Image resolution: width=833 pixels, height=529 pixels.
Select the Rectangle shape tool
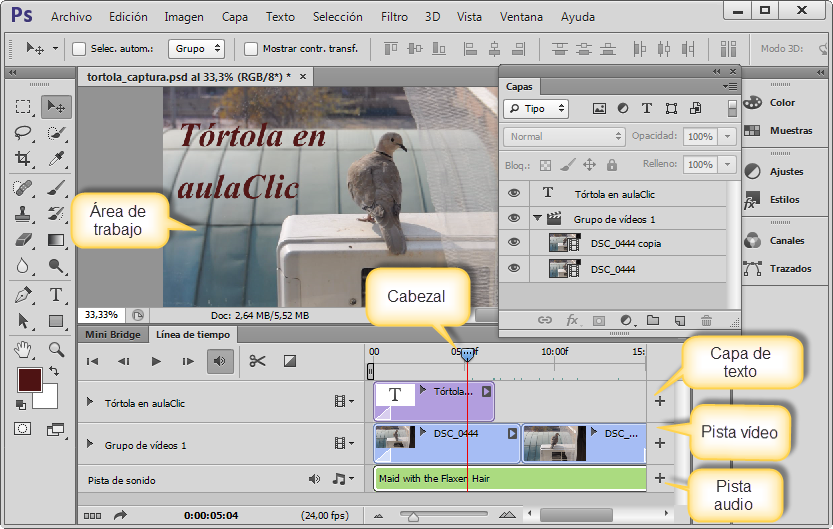[x=56, y=321]
